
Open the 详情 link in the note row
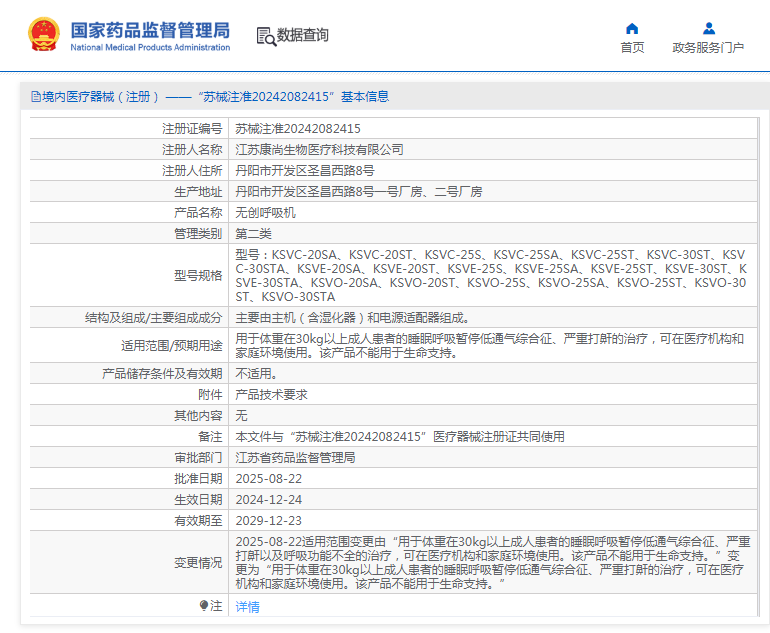pyautogui.click(x=247, y=607)
